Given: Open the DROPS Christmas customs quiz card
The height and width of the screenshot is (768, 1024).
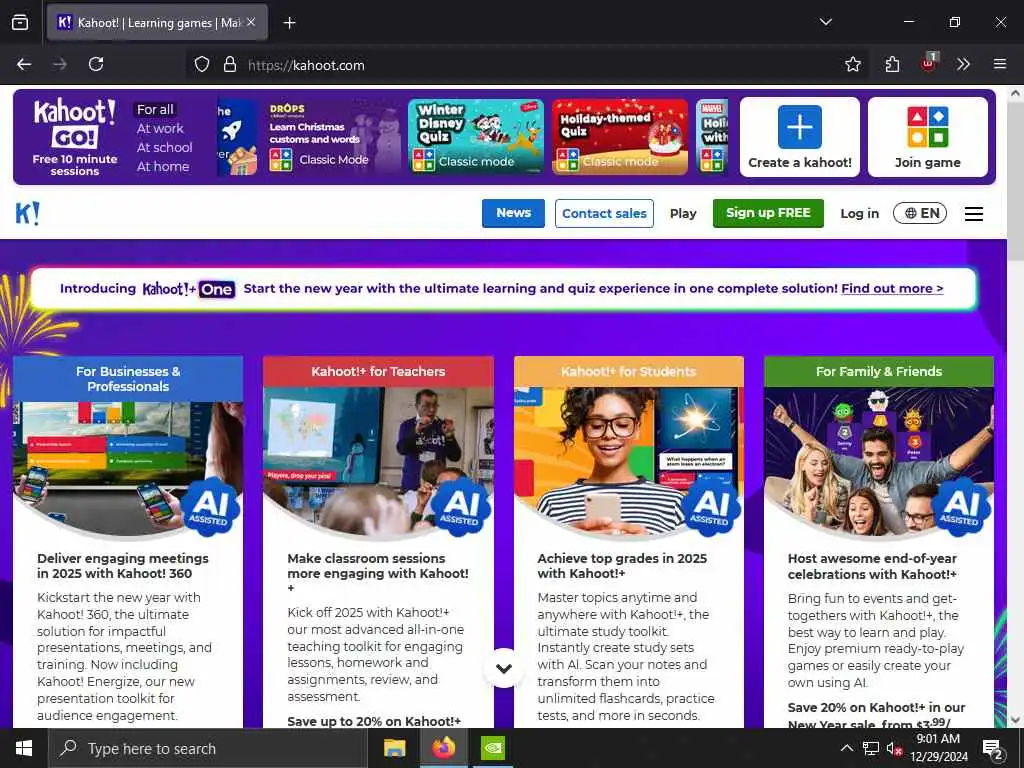Looking at the screenshot, I should click(331, 137).
